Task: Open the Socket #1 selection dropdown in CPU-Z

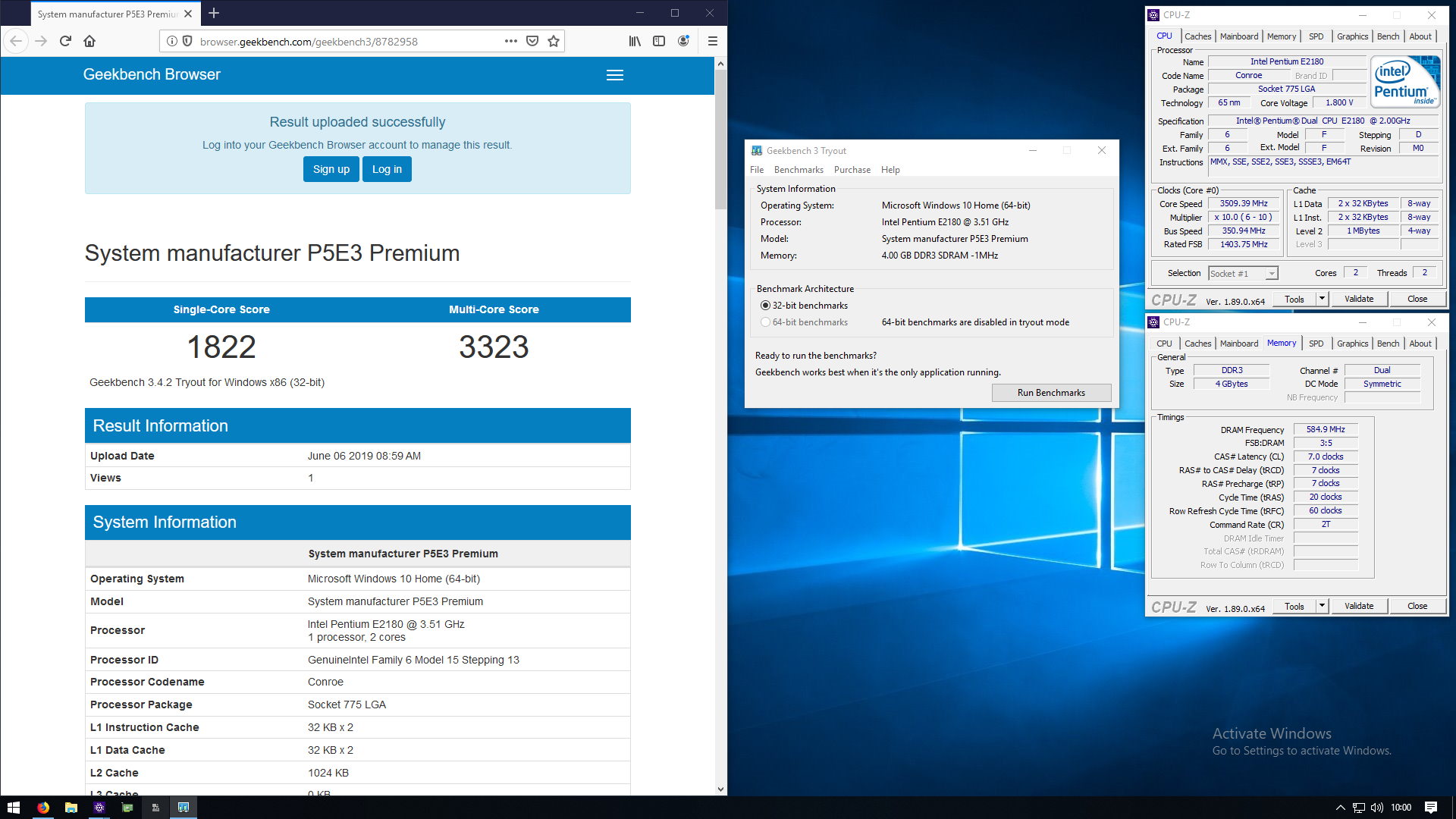Action: tap(1243, 273)
